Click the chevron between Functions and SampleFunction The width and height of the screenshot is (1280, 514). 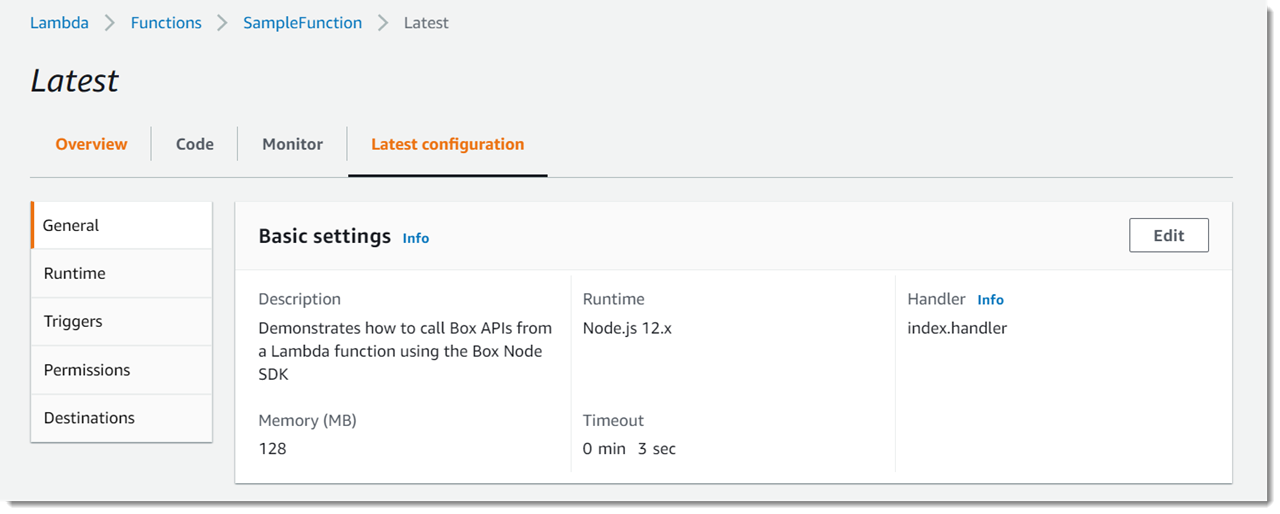pos(223,22)
